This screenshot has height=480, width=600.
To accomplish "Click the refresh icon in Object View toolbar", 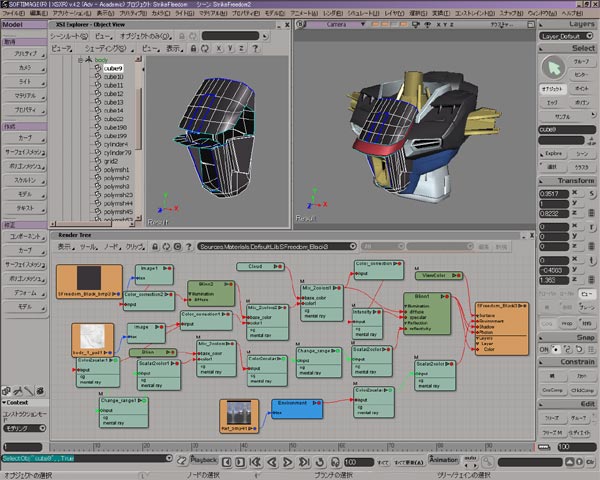I will [x=205, y=49].
